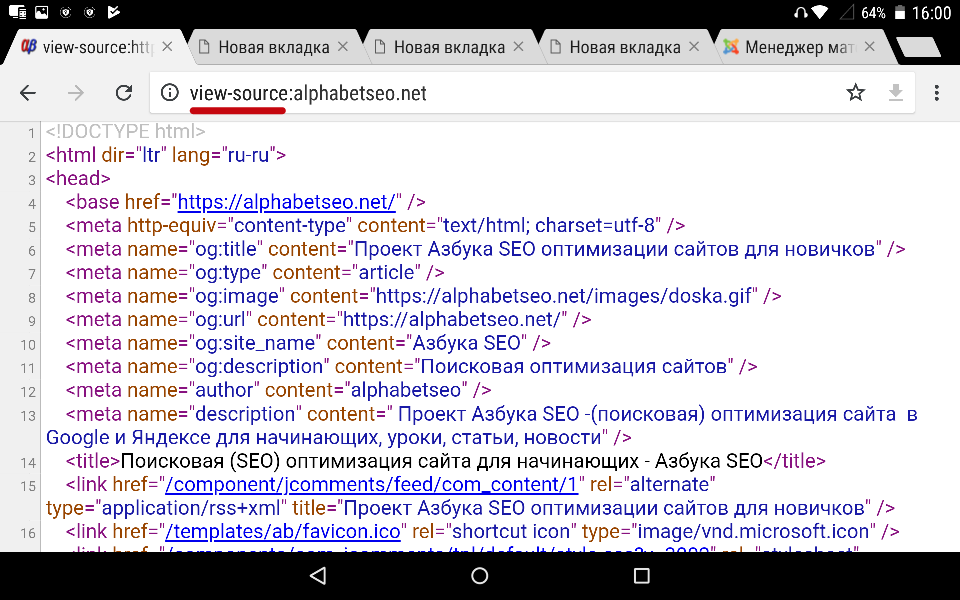The image size is (960, 600).
Task: Open Android recent apps square button
Action: click(642, 575)
